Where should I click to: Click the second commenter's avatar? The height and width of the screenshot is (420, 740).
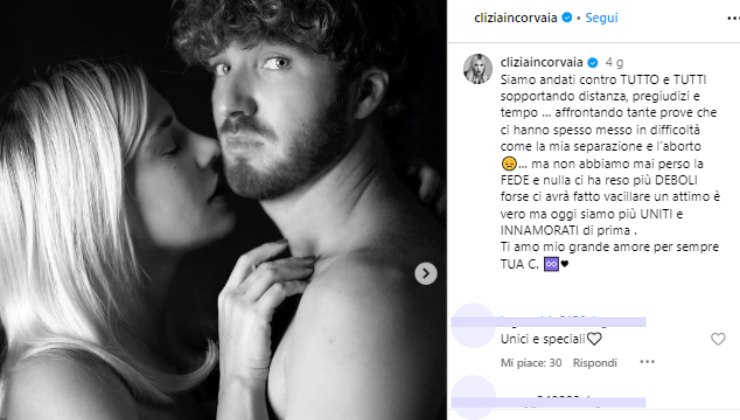tap(473, 397)
